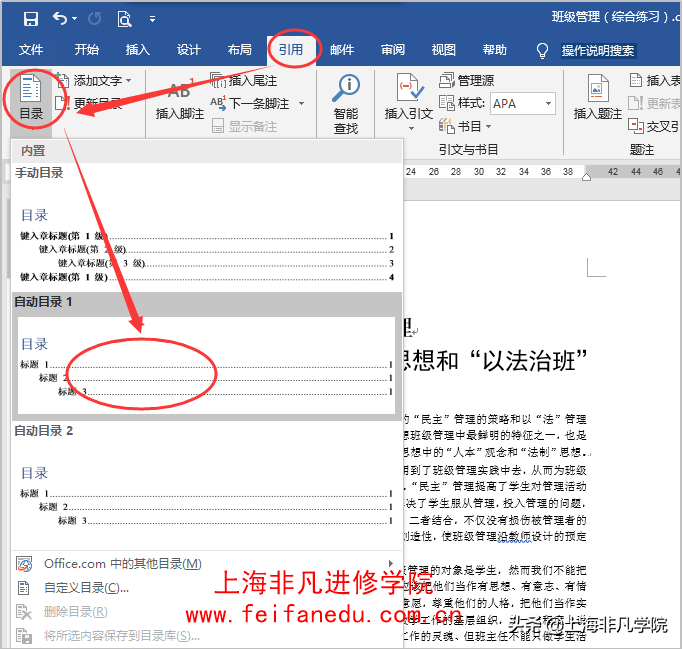Click the 自定义目录 document icon
Image resolution: width=683 pixels, height=649 pixels.
coord(24,588)
